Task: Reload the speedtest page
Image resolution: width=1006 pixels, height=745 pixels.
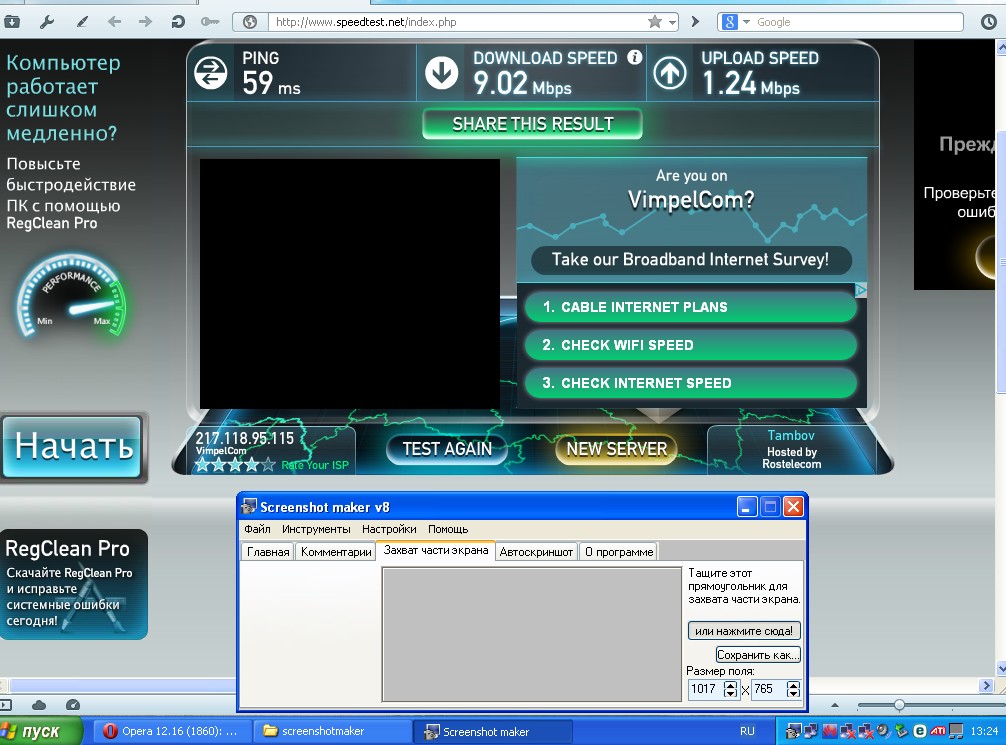Action: pos(178,22)
